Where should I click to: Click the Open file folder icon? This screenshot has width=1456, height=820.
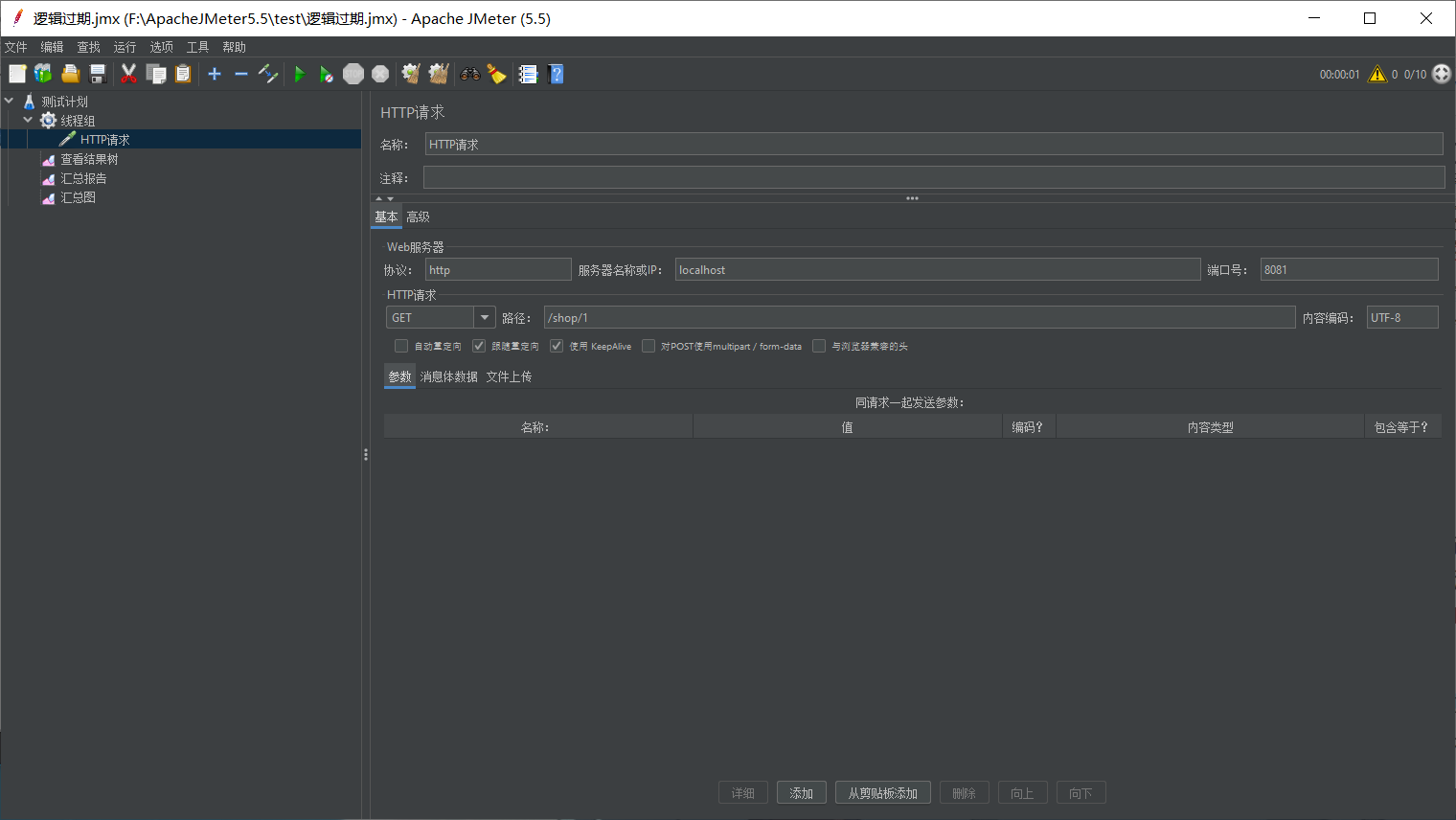(x=70, y=74)
